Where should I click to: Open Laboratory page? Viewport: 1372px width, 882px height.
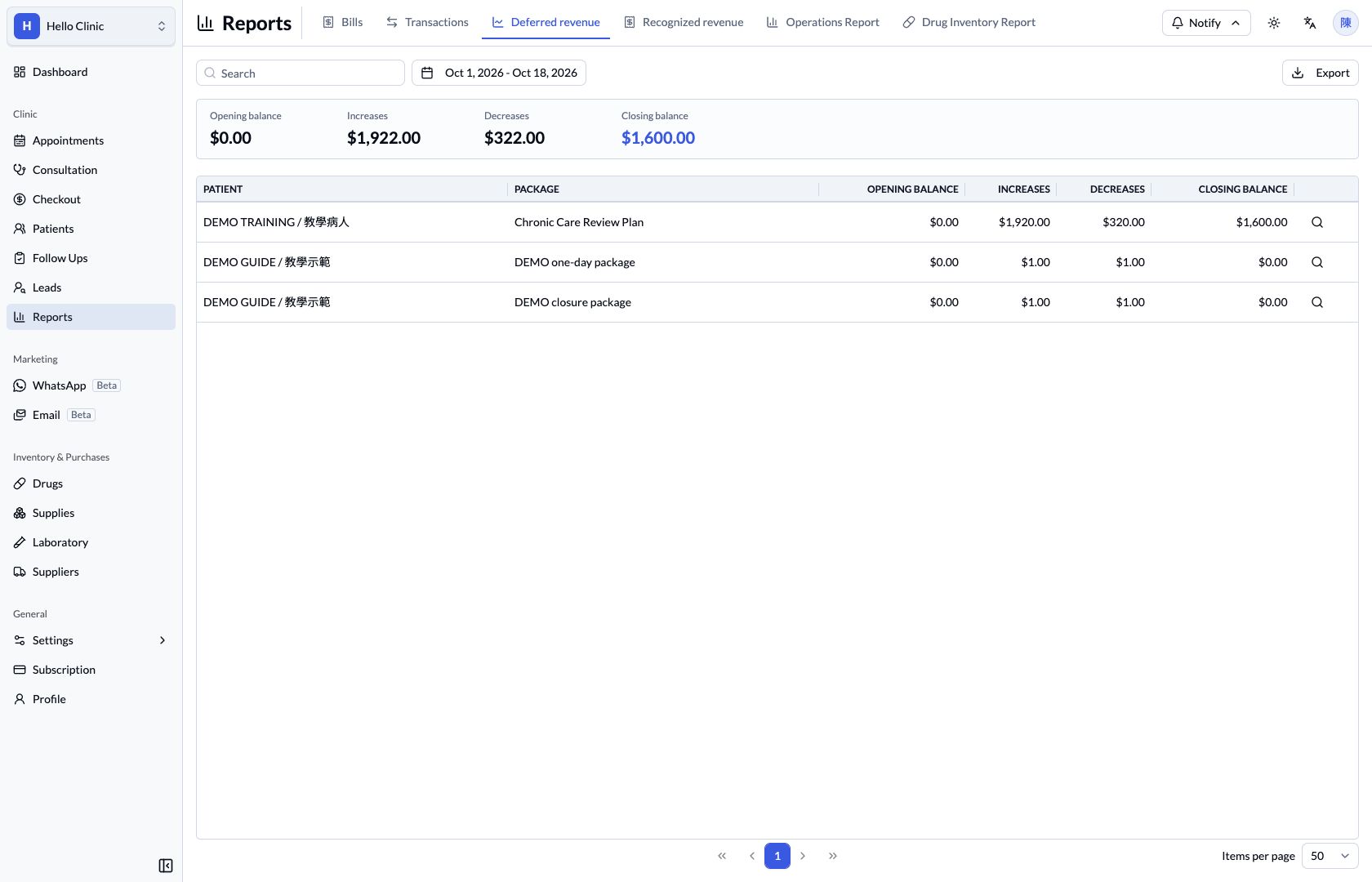[91, 542]
